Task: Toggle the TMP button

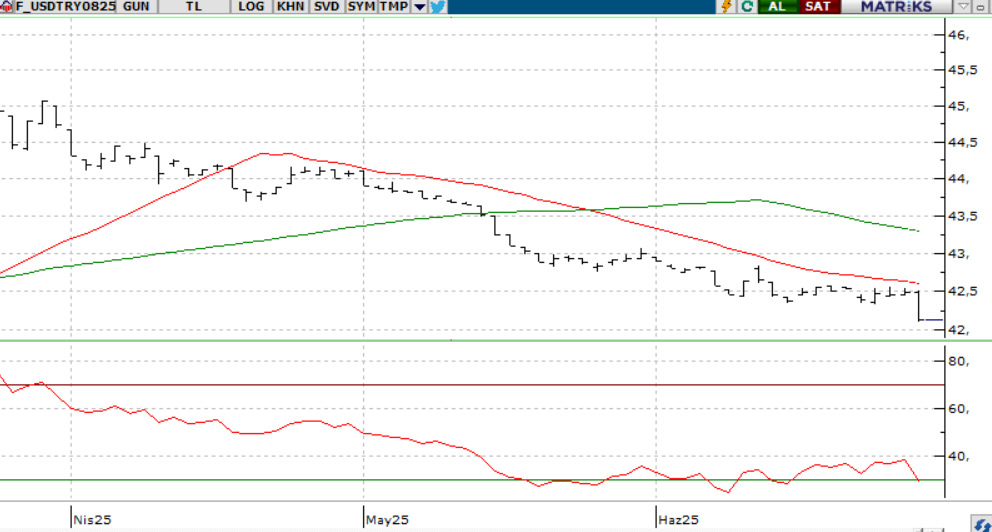Action: [394, 7]
